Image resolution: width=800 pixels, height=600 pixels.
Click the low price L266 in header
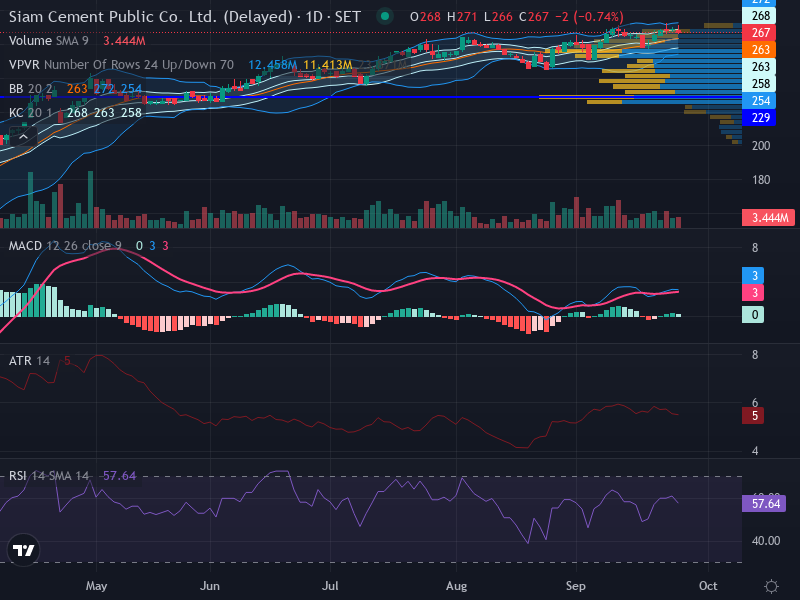(x=498, y=17)
